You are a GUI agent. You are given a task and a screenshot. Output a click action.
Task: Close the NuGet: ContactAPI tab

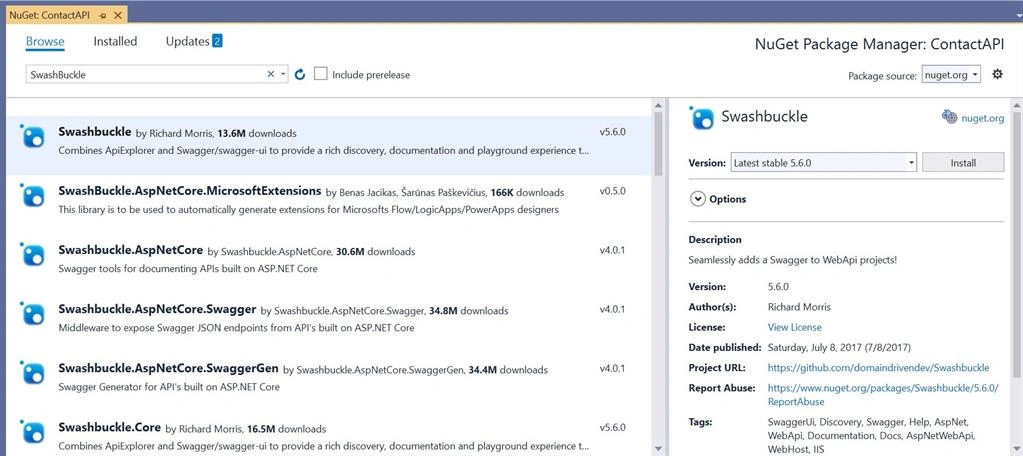click(117, 14)
